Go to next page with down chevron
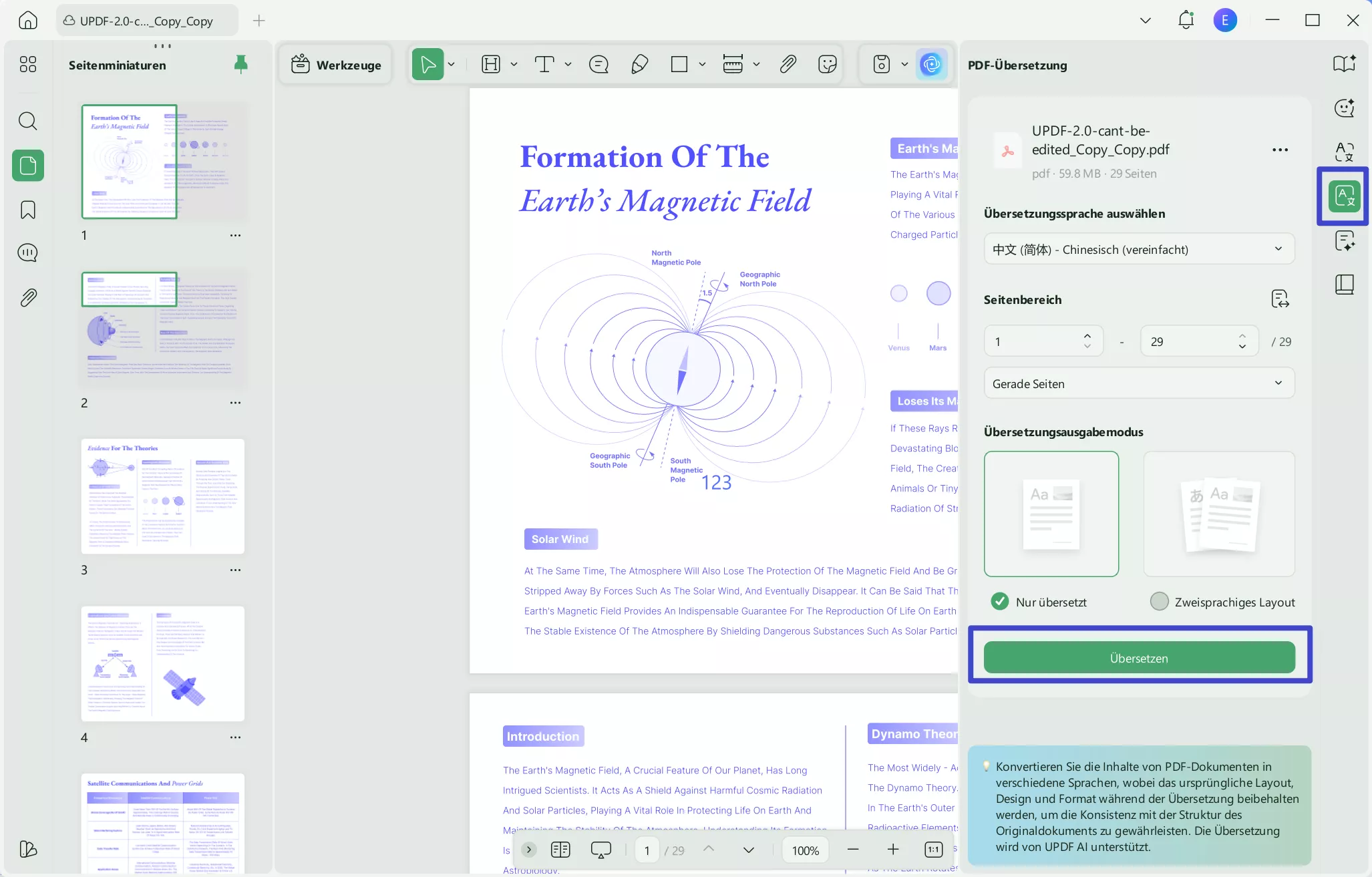The width and height of the screenshot is (1372, 877). (x=749, y=850)
